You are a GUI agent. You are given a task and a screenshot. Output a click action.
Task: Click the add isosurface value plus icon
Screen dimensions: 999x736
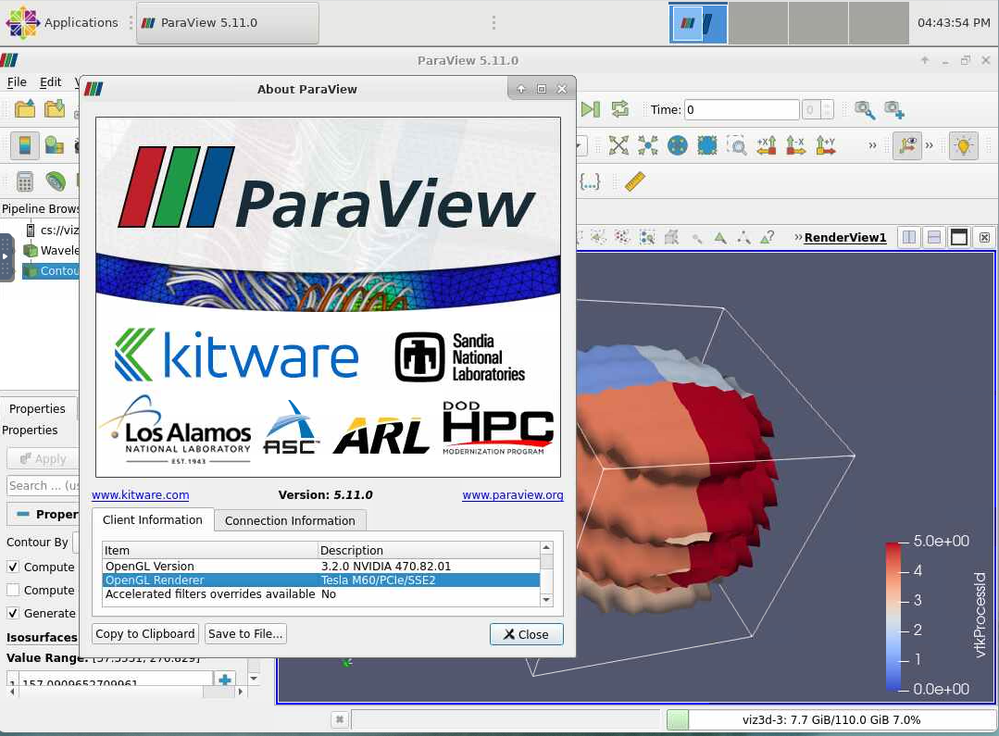tap(225, 679)
